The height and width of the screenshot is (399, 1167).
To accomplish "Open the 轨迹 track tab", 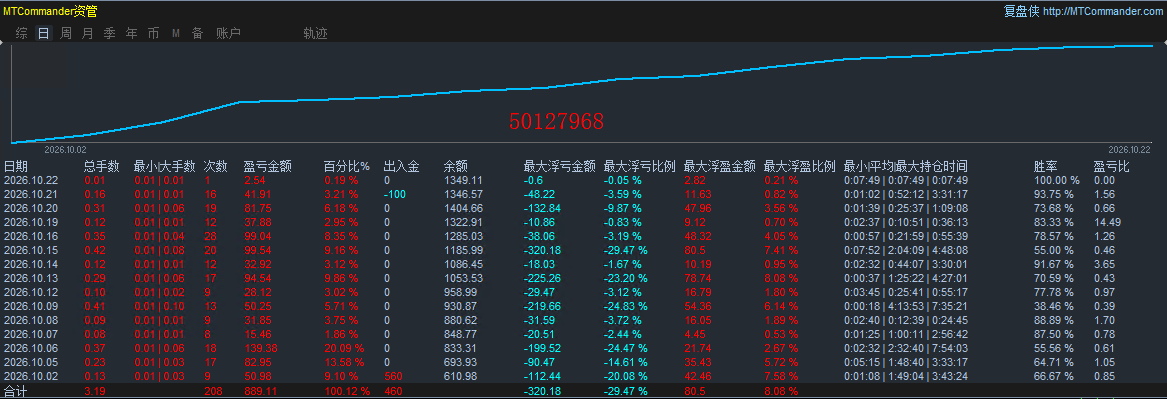I will [x=316, y=33].
